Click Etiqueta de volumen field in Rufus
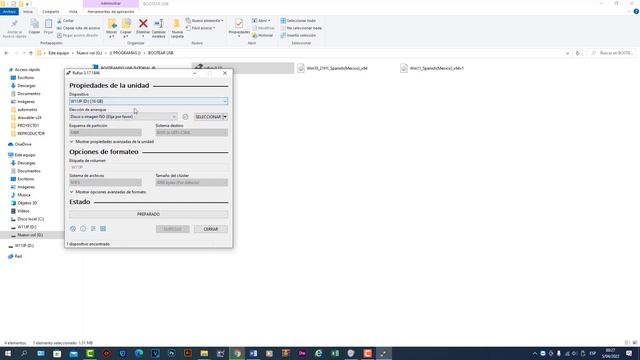The height and width of the screenshot is (360, 640). 149,167
